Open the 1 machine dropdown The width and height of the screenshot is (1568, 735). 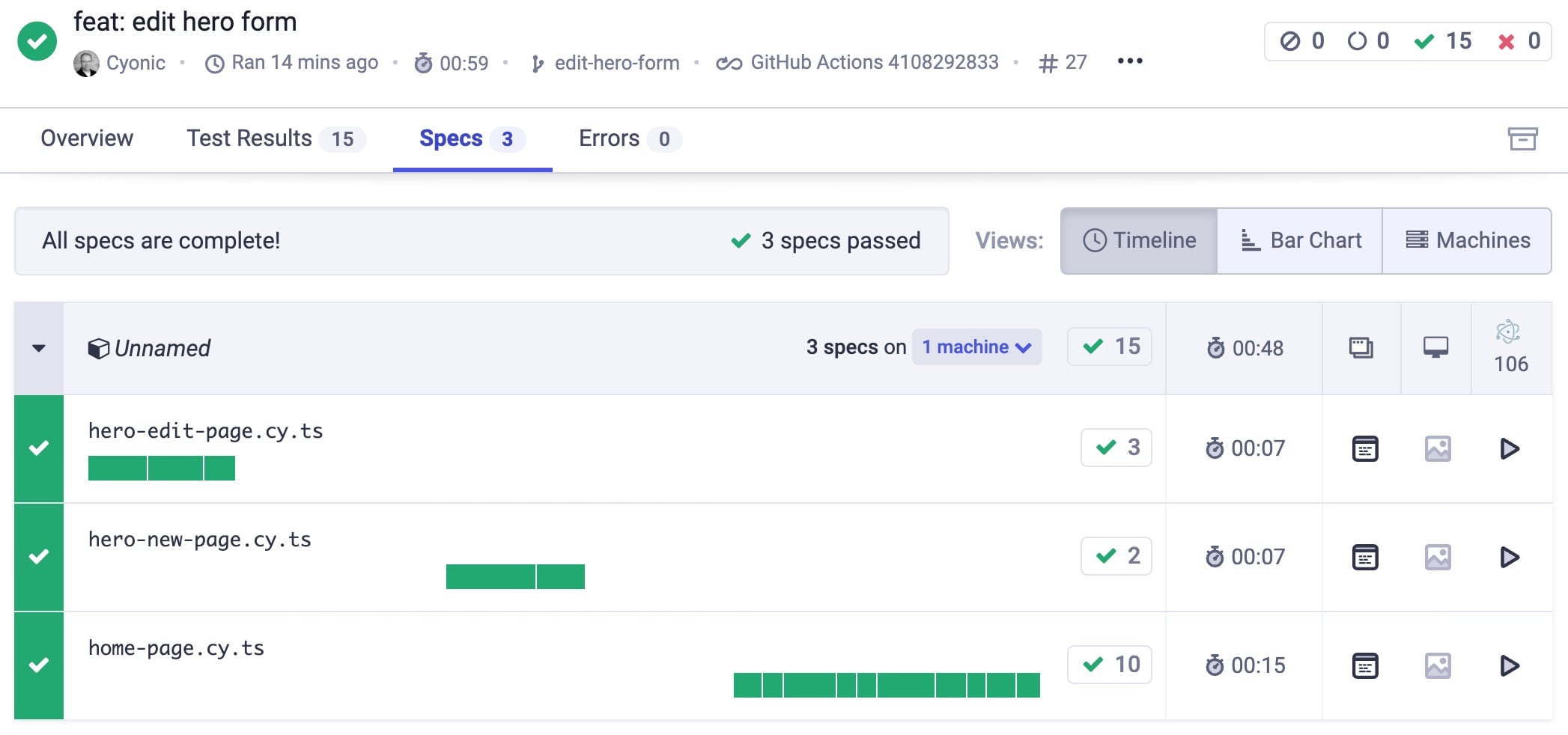[976, 347]
